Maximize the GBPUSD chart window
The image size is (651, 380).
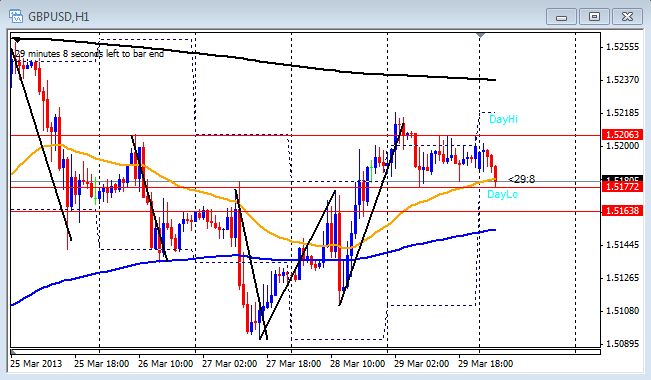[595, 17]
